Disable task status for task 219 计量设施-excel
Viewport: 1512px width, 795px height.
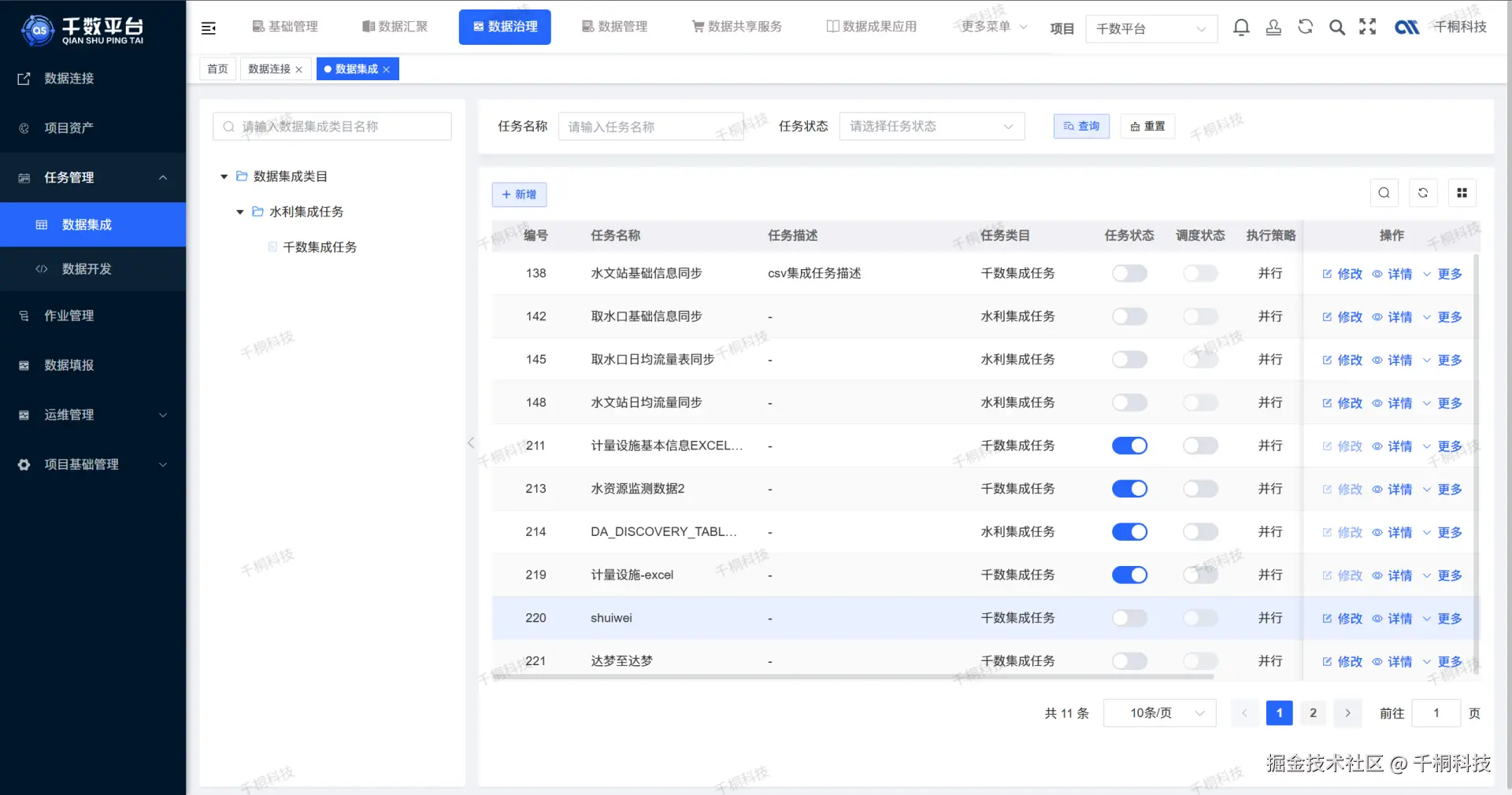click(x=1128, y=575)
